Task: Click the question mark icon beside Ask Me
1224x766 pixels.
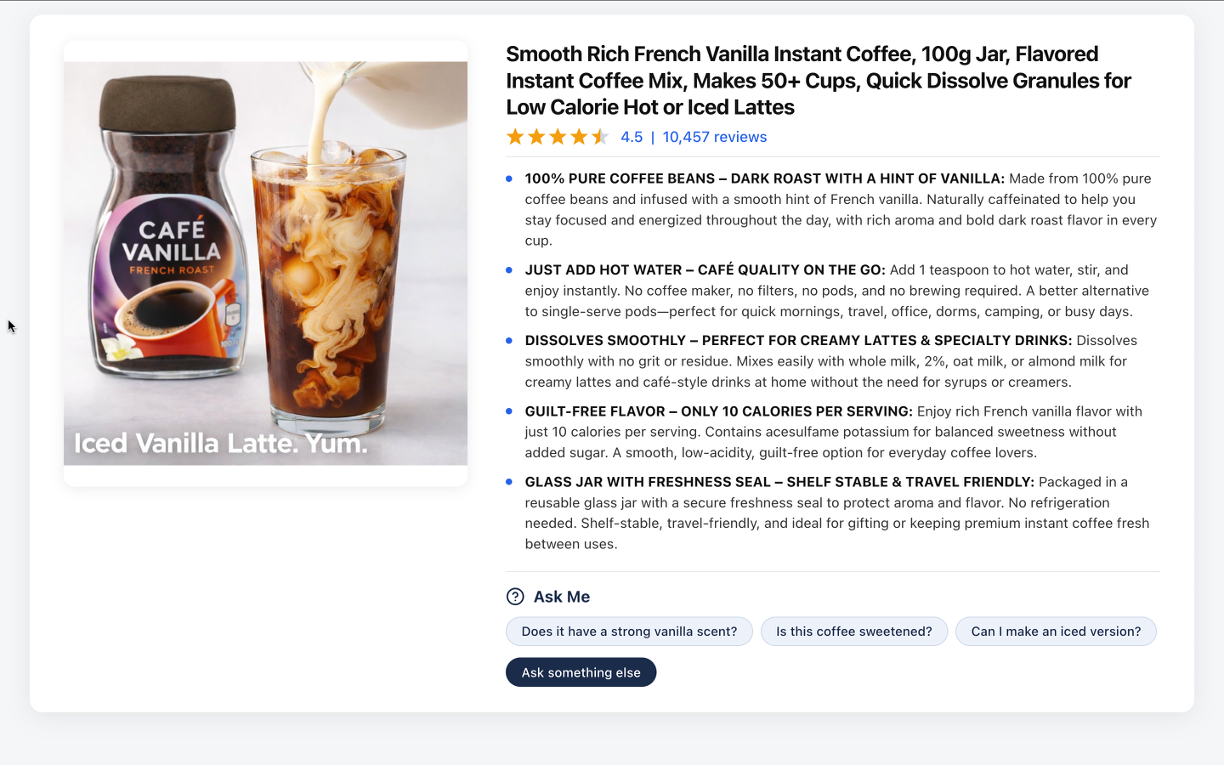Action: (x=515, y=597)
